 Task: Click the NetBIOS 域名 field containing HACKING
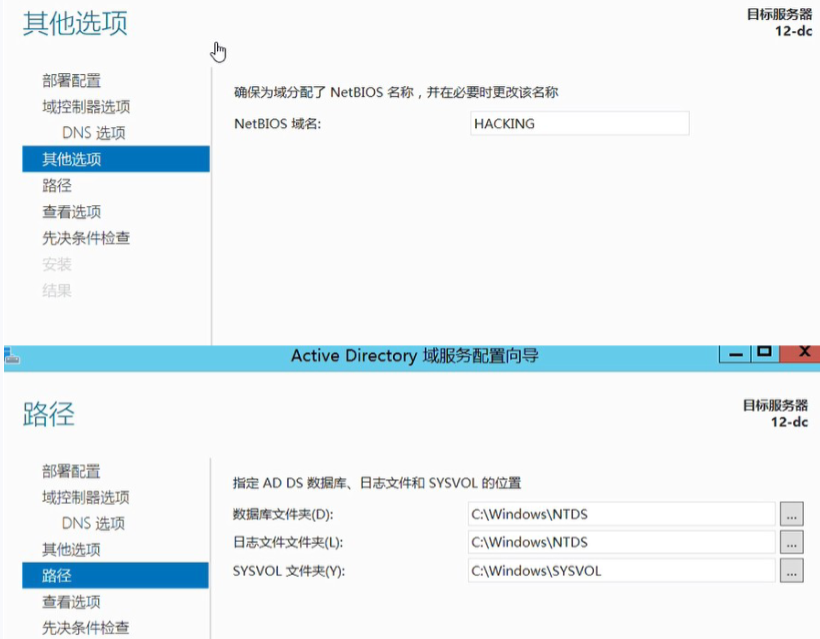[x=580, y=124]
